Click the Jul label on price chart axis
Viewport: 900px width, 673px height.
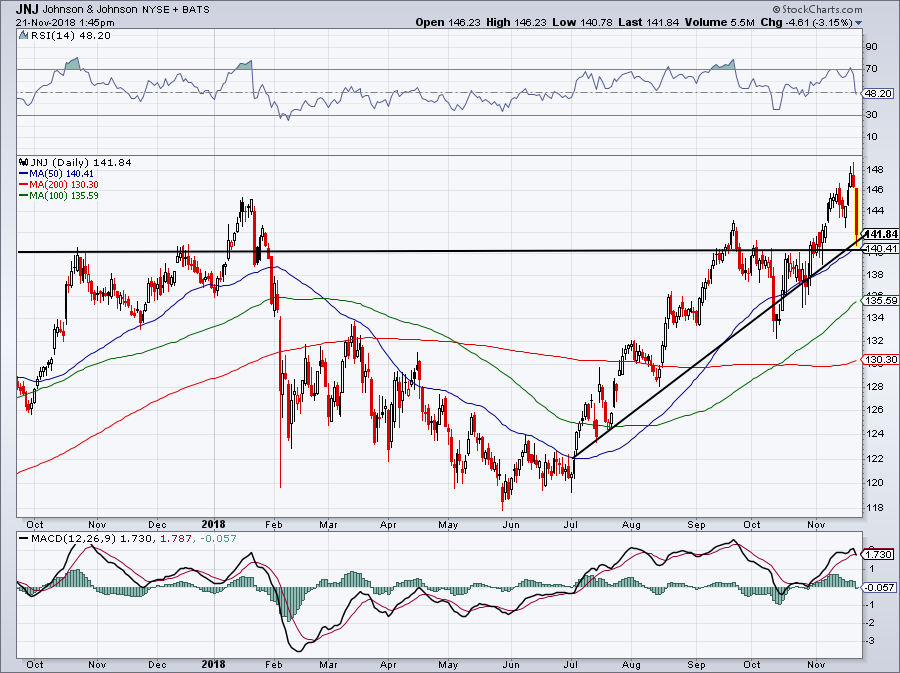570,524
